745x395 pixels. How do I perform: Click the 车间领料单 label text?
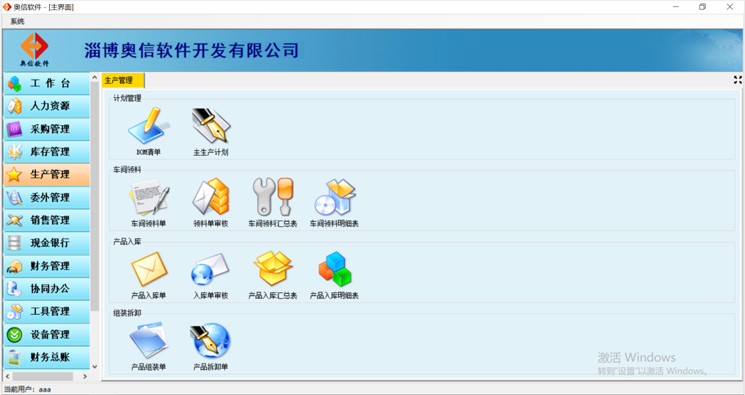click(x=149, y=223)
